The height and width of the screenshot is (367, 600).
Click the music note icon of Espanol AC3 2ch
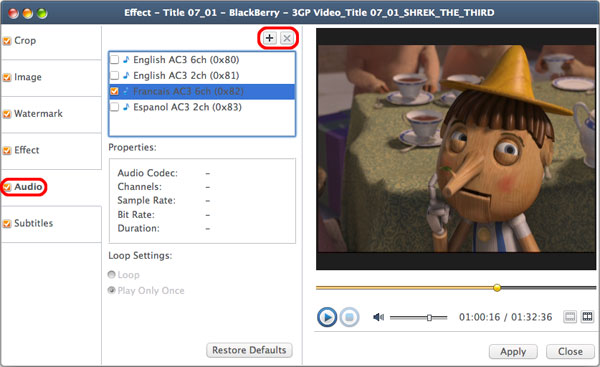click(x=126, y=107)
